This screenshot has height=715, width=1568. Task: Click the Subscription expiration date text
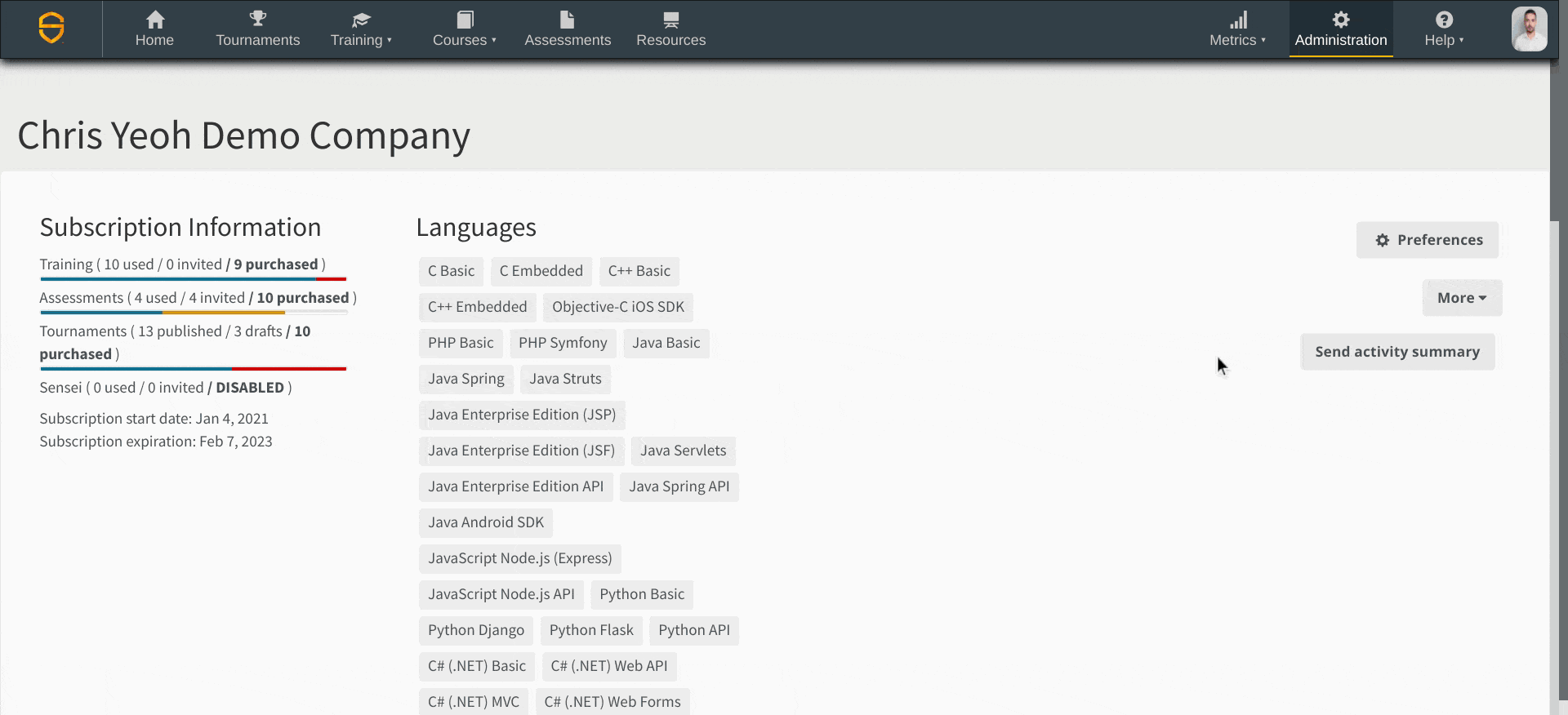pyautogui.click(x=156, y=442)
